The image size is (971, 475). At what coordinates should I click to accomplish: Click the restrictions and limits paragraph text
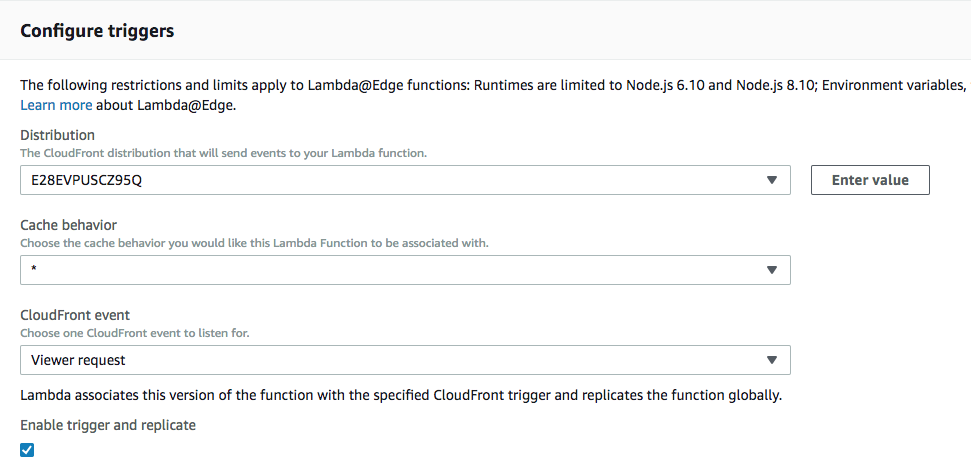tap(494, 85)
